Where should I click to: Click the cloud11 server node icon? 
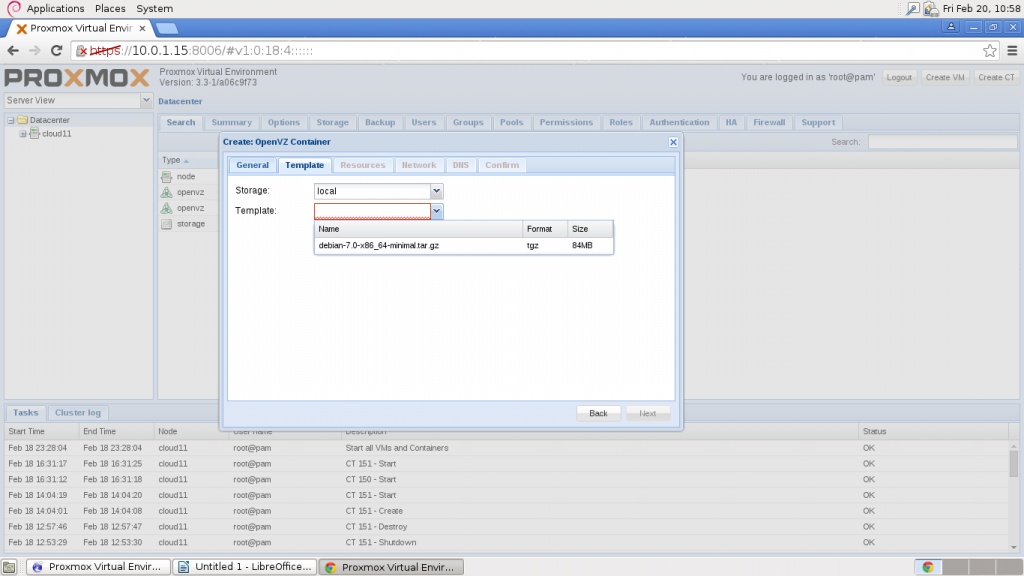[x=35, y=134]
